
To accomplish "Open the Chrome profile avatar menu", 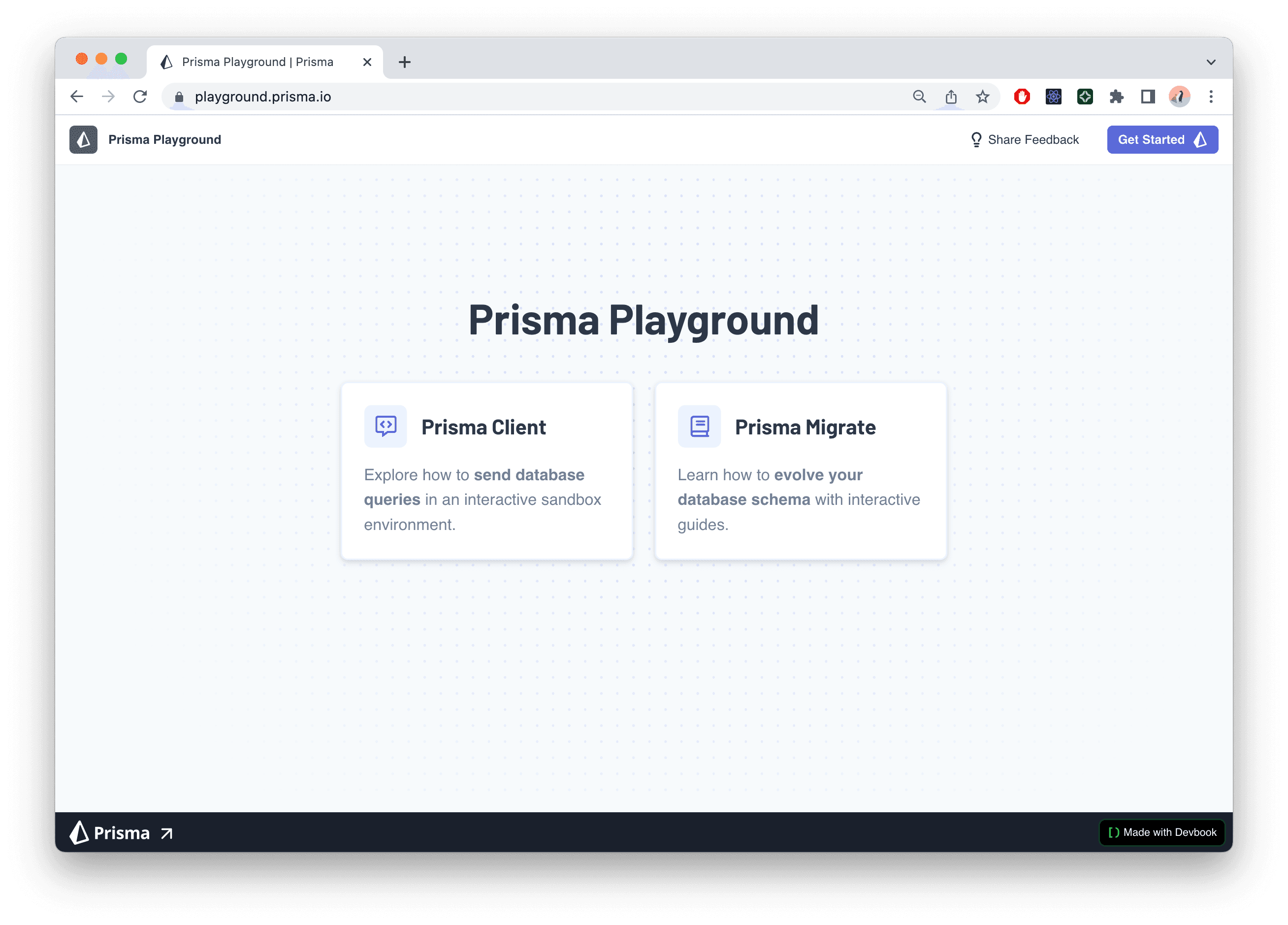I will (1179, 97).
